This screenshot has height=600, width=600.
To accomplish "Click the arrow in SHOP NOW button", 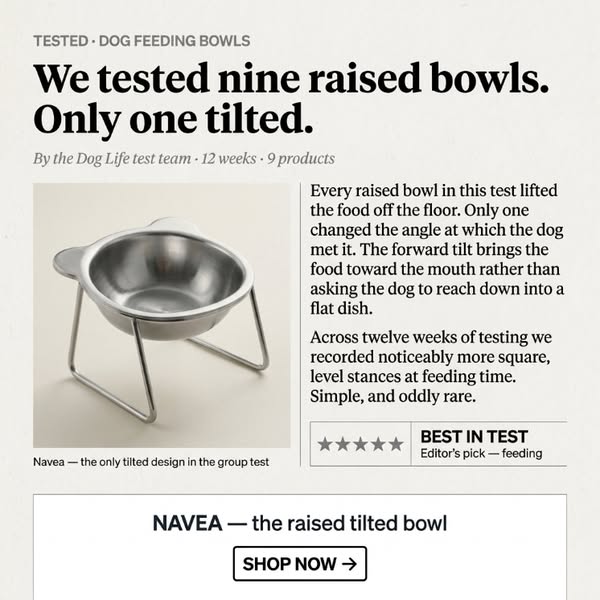I will pos(349,564).
